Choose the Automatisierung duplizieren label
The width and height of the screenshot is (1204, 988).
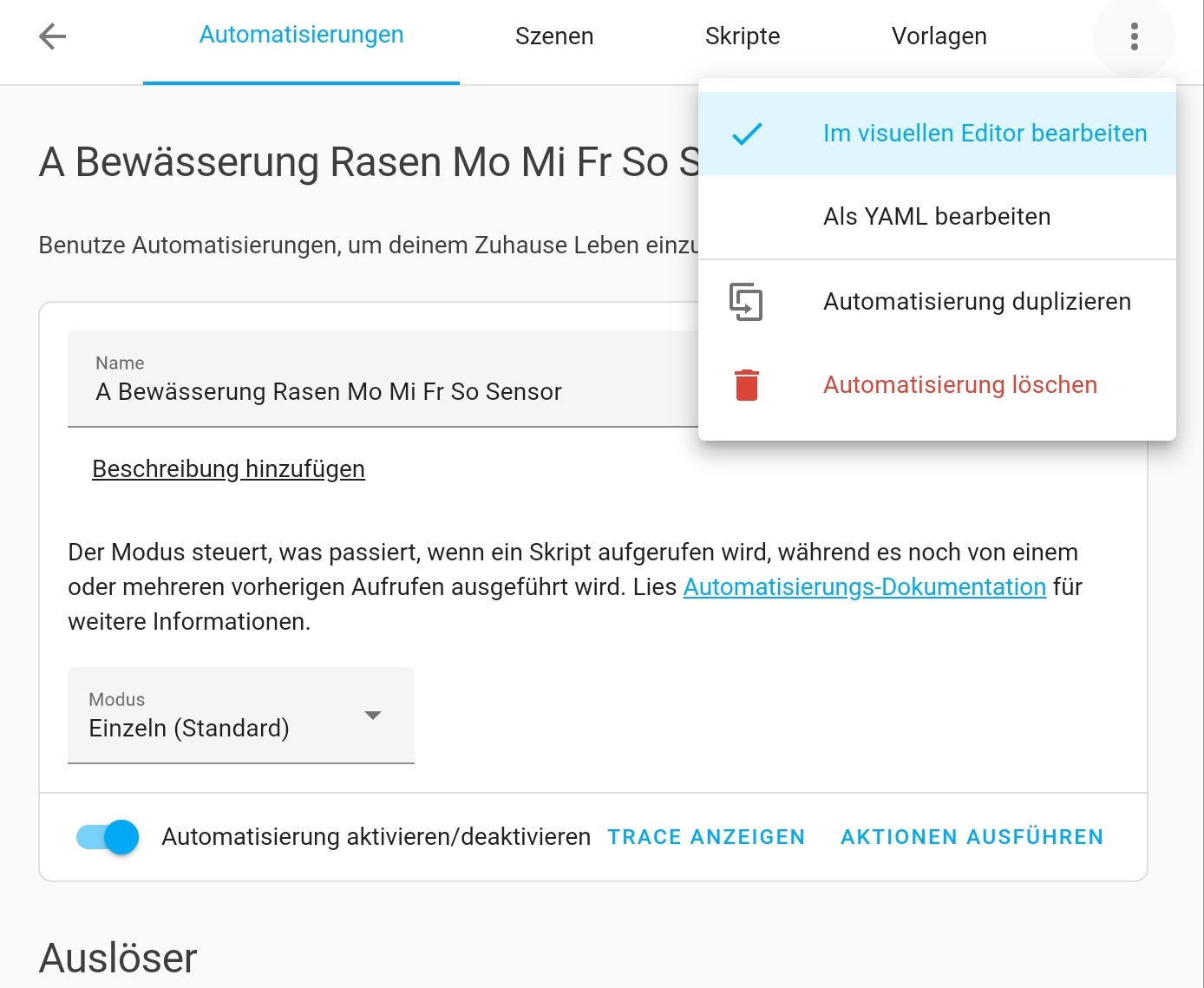click(x=977, y=302)
